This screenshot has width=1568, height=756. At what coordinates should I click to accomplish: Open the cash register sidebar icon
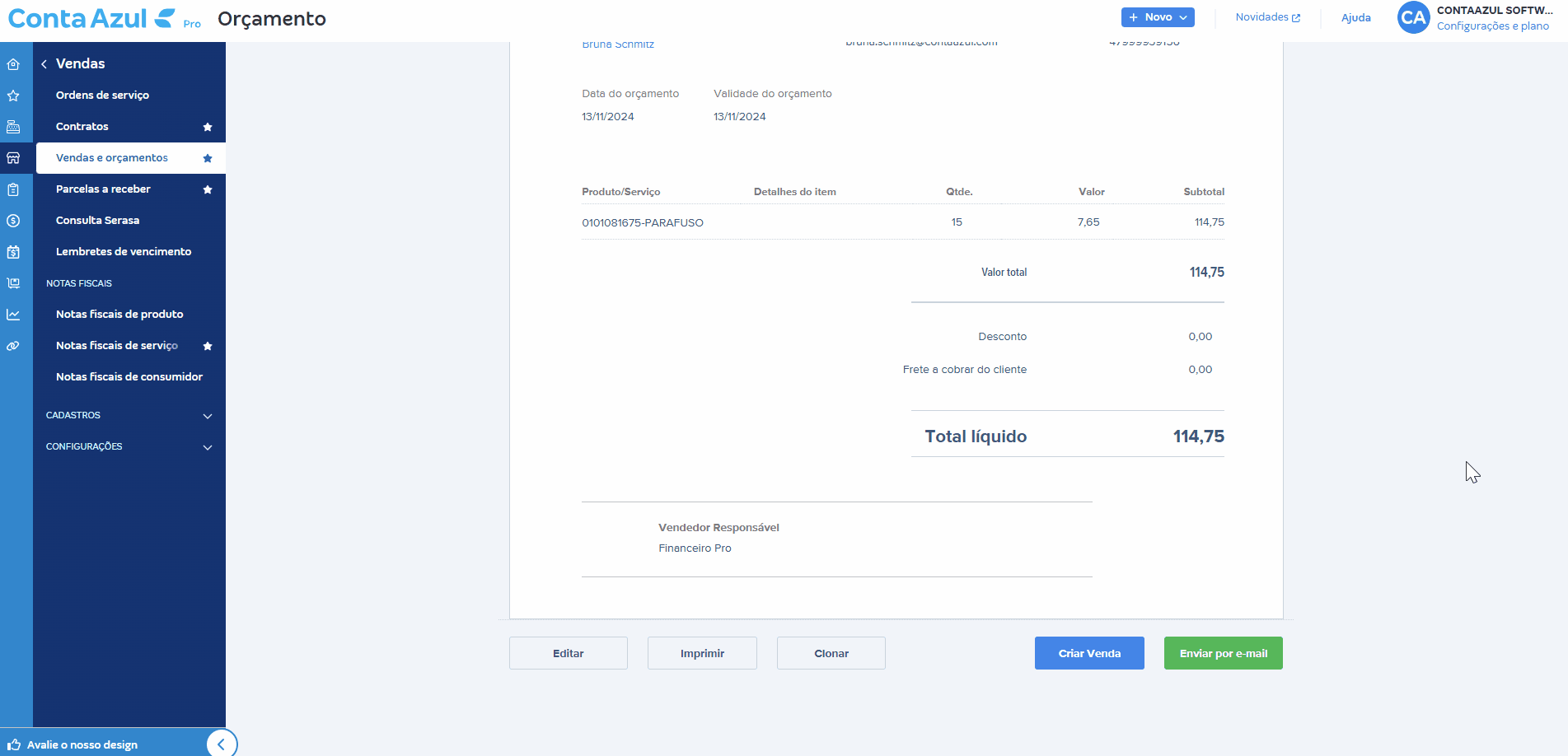(13, 127)
